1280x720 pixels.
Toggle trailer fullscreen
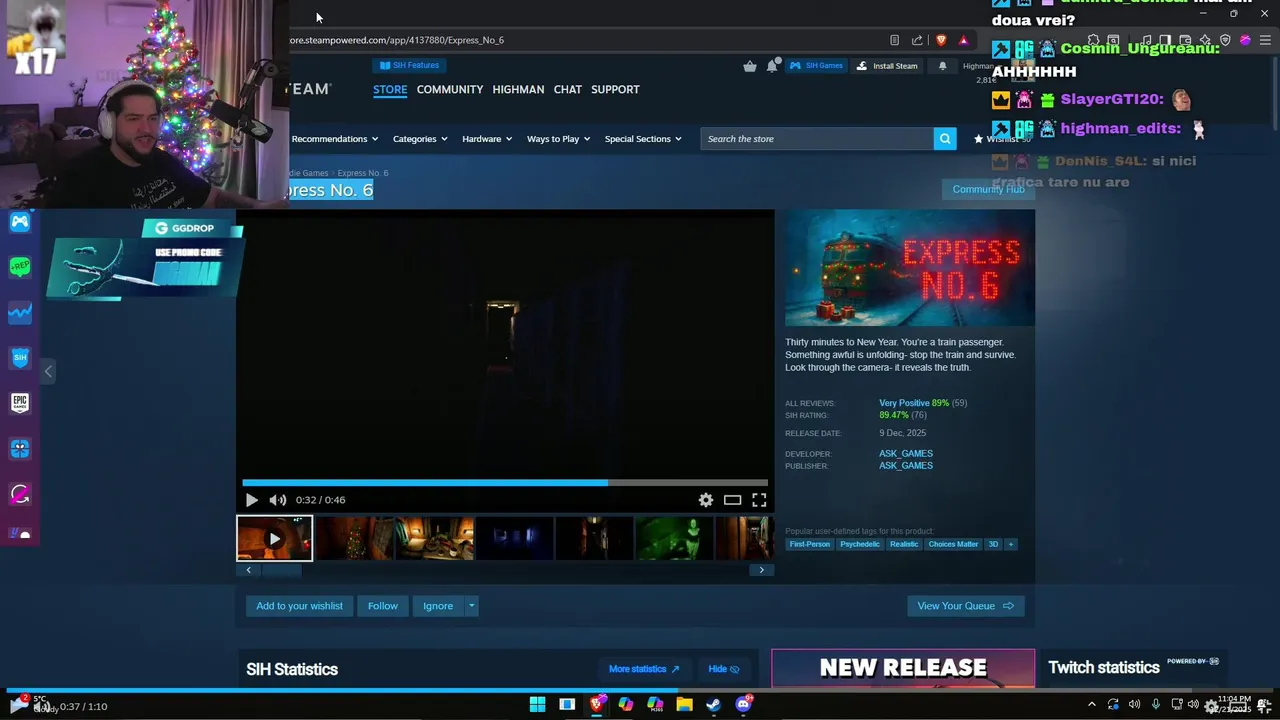tap(759, 500)
